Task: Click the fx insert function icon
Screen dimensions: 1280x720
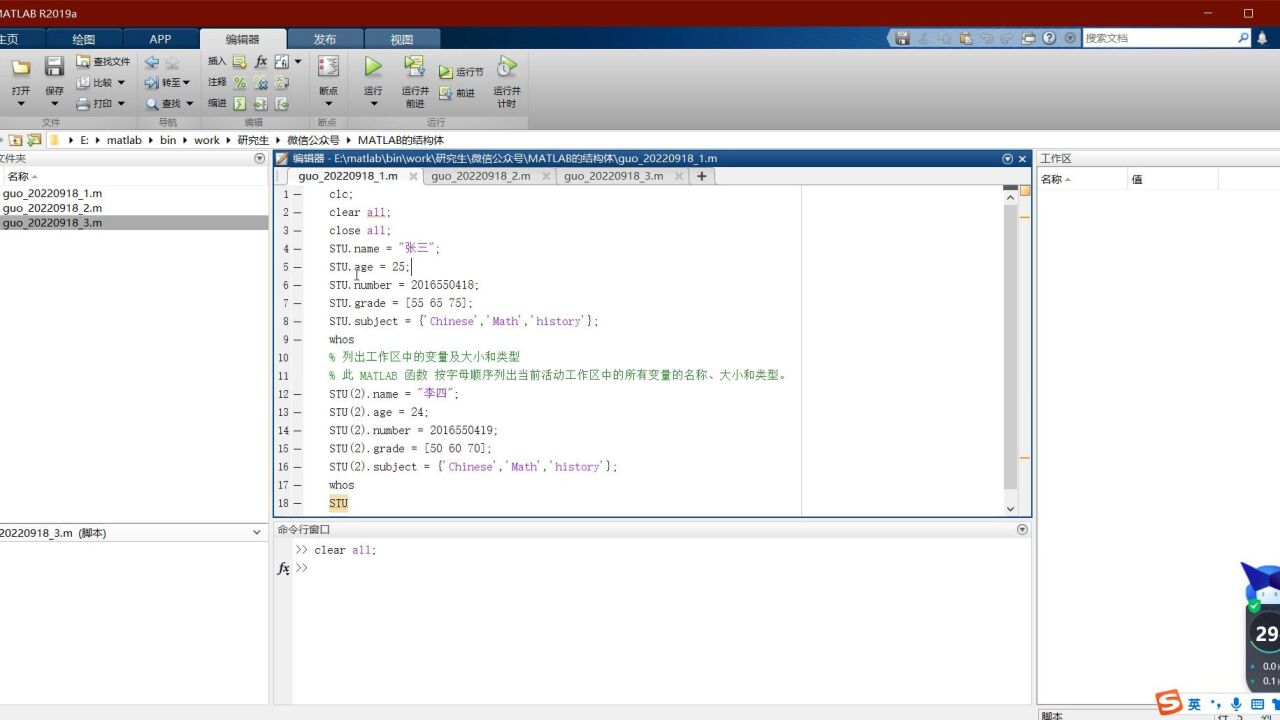Action: pos(261,61)
